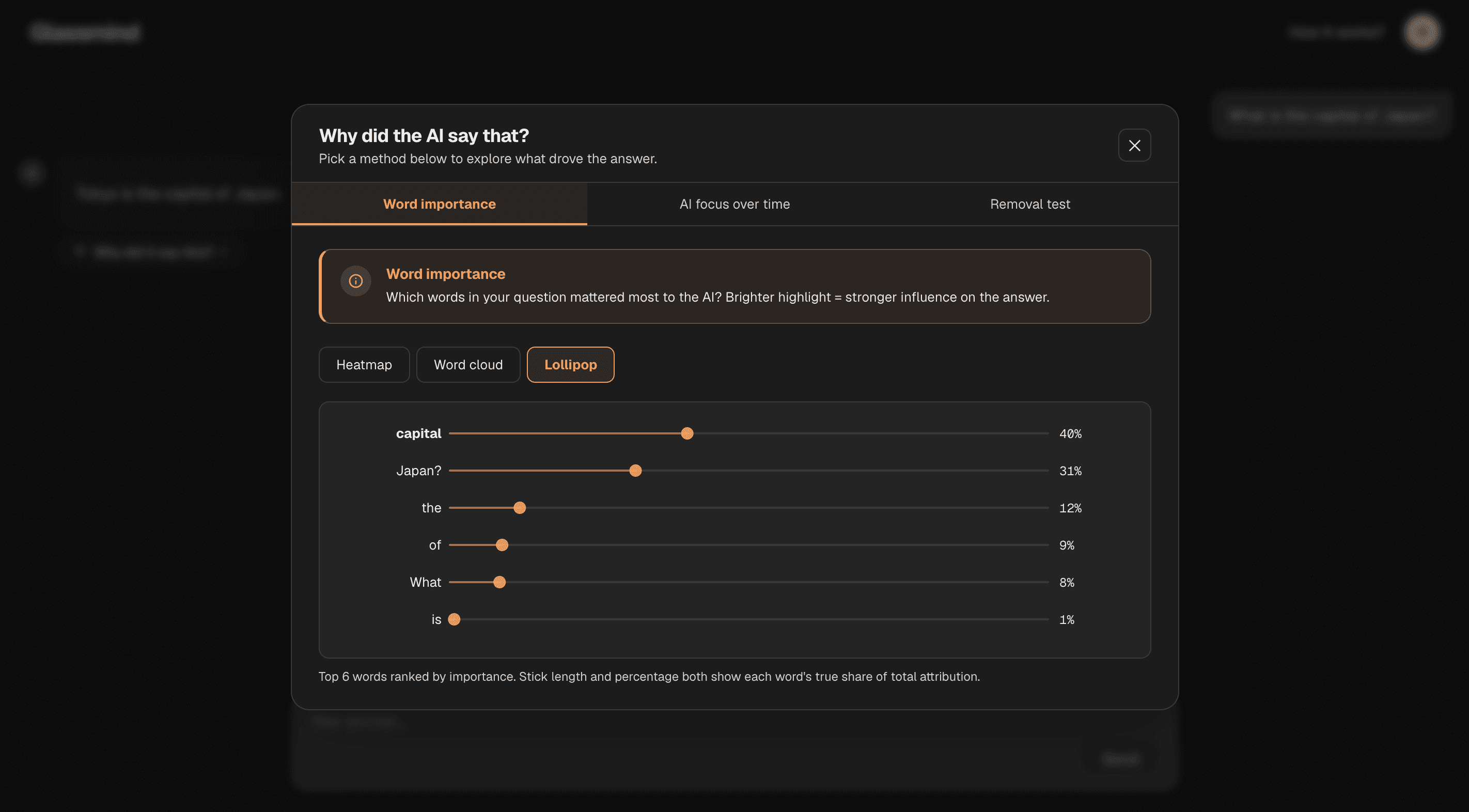Click the 'capital' word label
The height and width of the screenshot is (812, 1469).
tap(418, 433)
